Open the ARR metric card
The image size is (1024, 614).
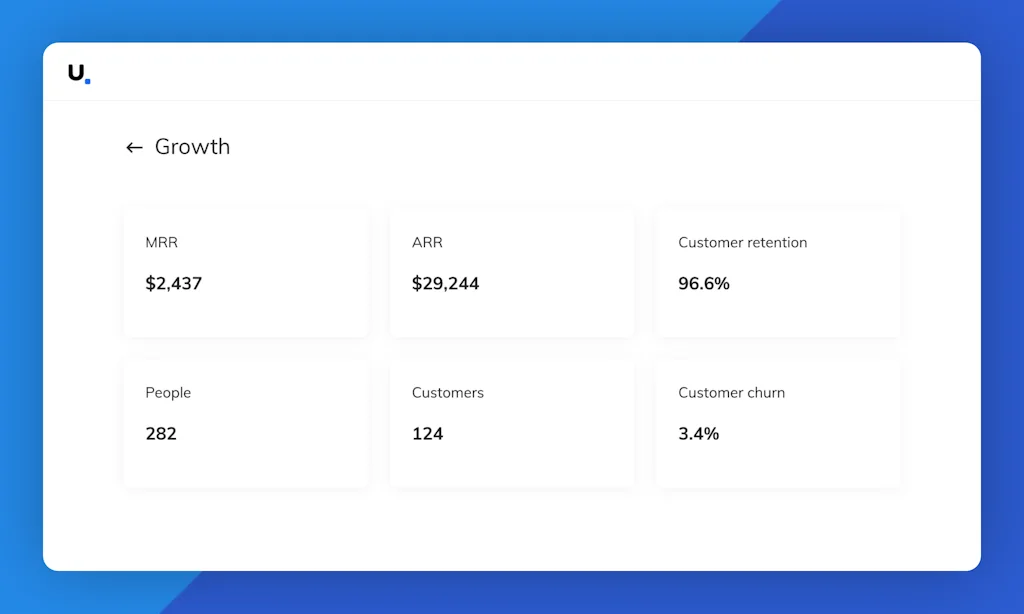point(512,310)
